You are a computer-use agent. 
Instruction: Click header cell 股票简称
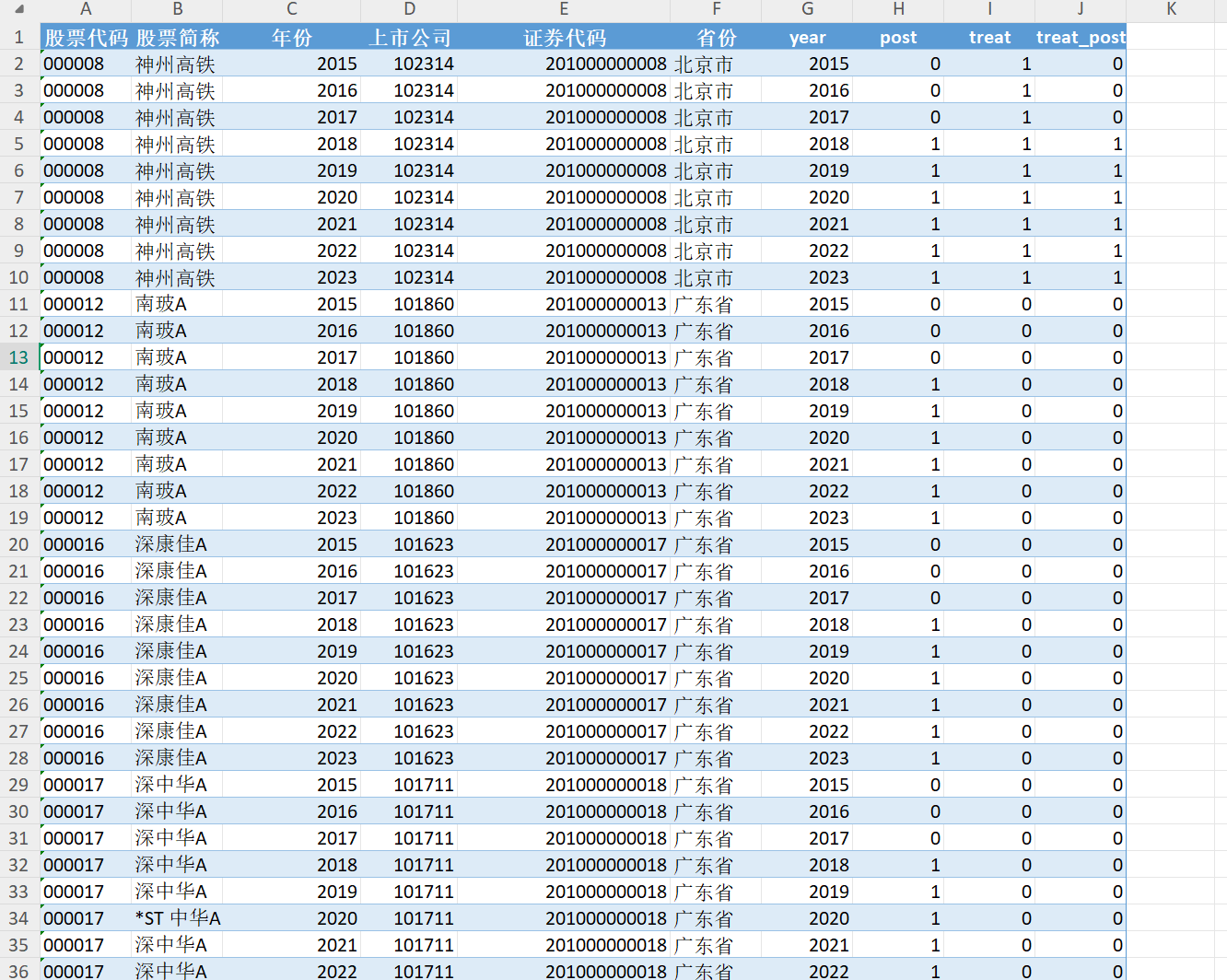177,38
